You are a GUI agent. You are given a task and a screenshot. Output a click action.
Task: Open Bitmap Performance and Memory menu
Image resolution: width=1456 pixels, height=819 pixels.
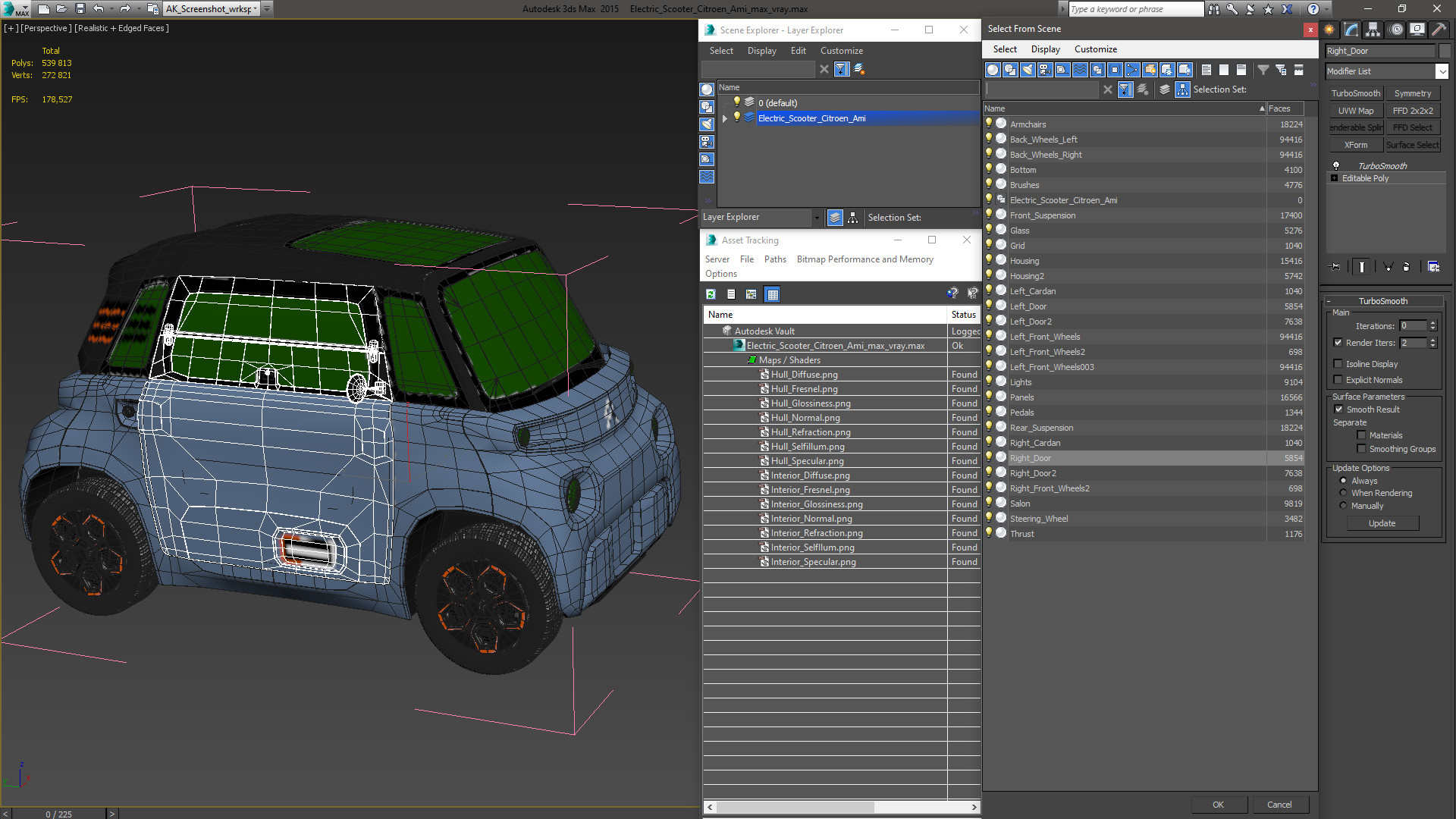864,259
